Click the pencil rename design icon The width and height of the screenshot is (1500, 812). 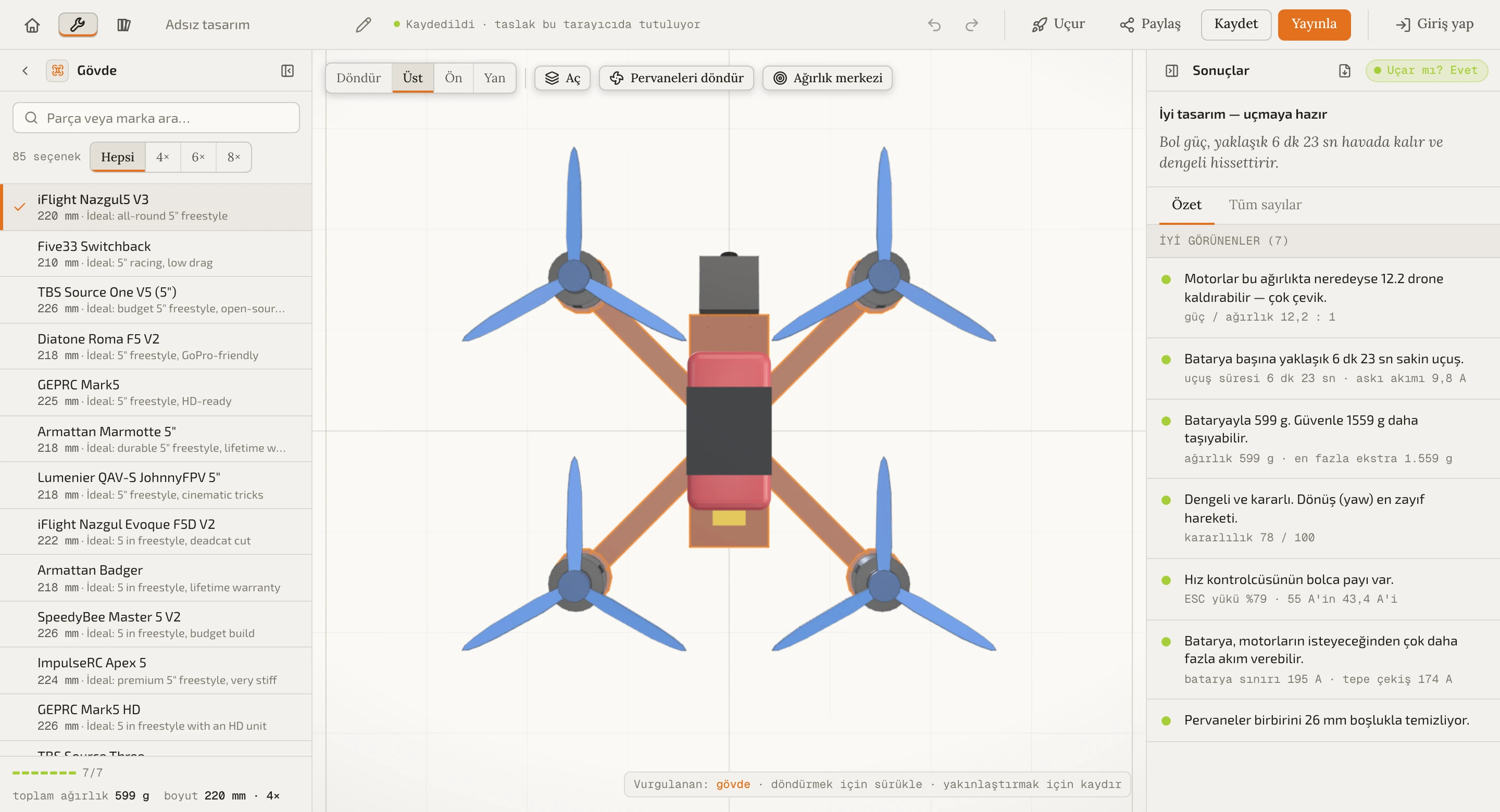click(x=364, y=24)
